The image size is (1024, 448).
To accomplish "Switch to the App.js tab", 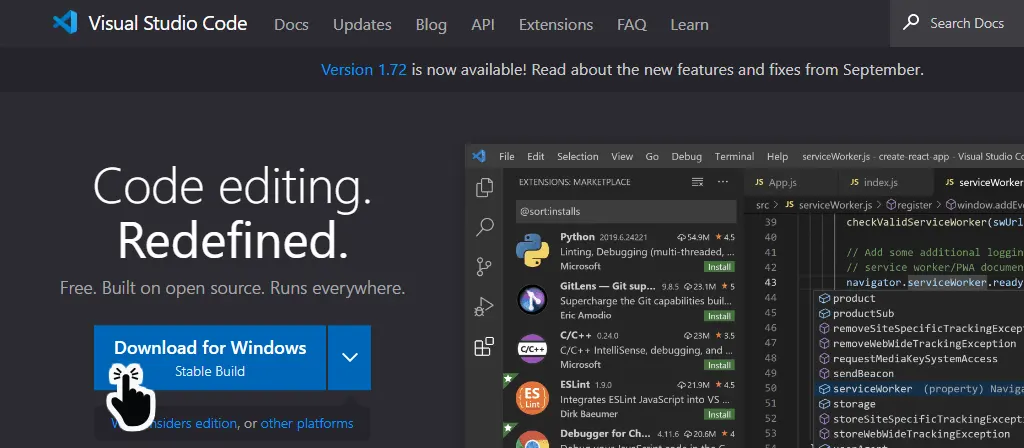I will [x=790, y=182].
